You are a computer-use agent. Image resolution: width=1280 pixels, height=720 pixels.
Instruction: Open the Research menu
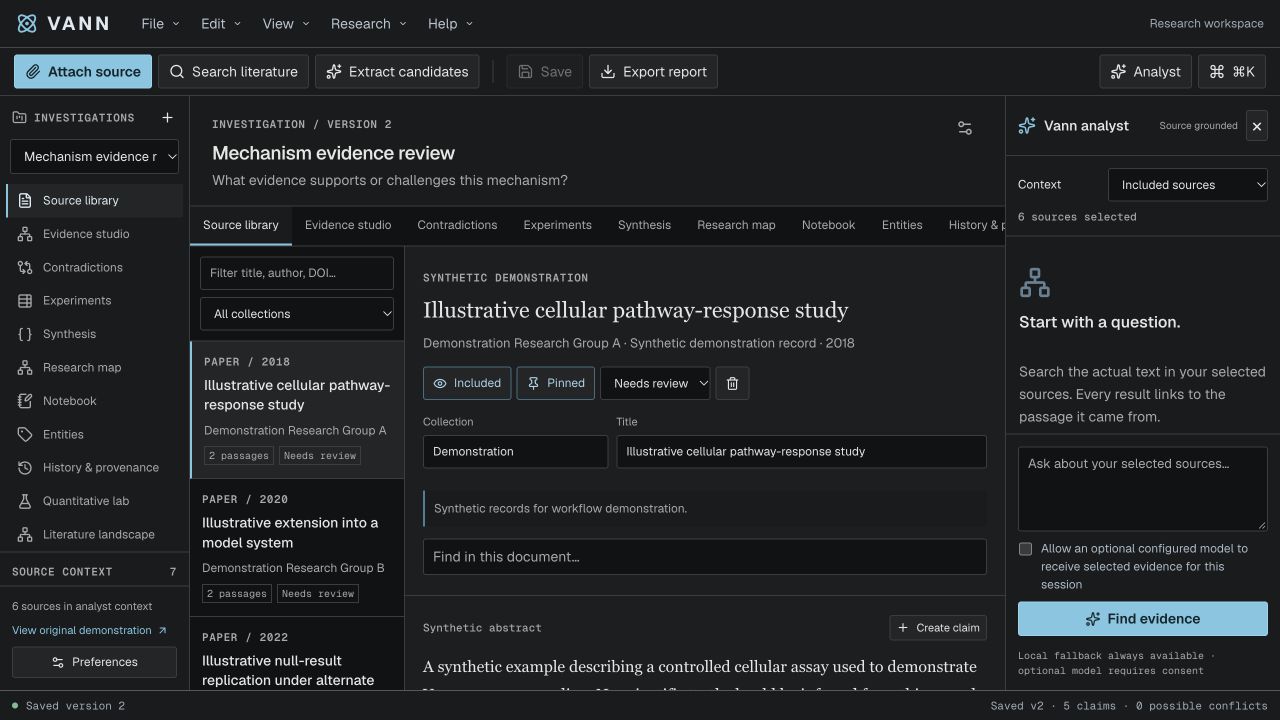pyautogui.click(x=368, y=24)
